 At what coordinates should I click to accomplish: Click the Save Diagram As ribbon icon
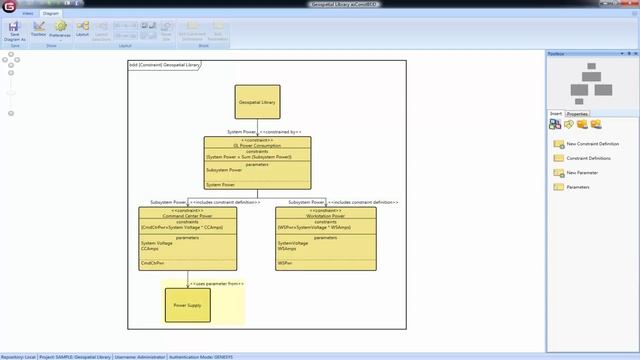point(15,31)
